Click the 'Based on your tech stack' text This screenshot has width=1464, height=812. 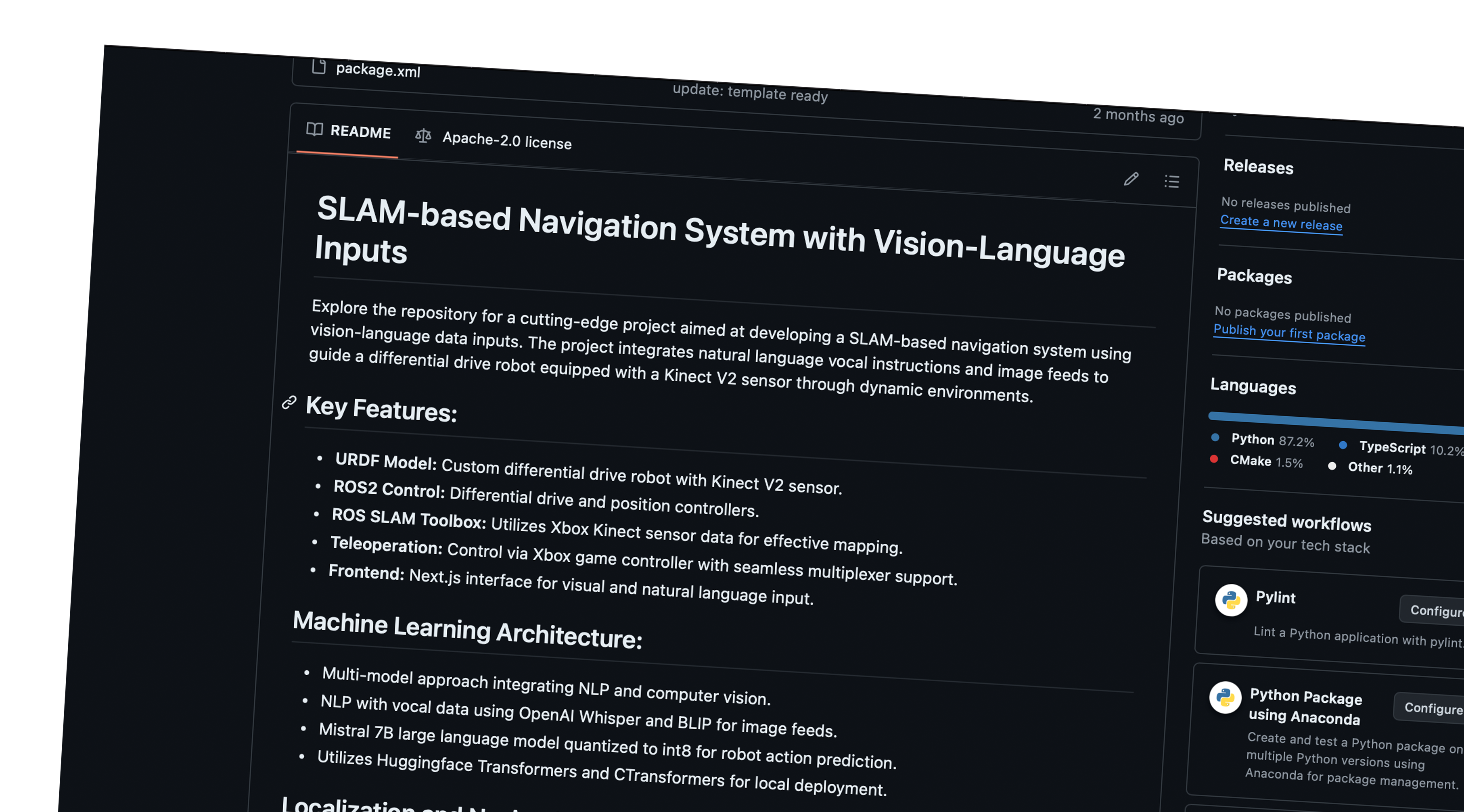pos(1286,543)
